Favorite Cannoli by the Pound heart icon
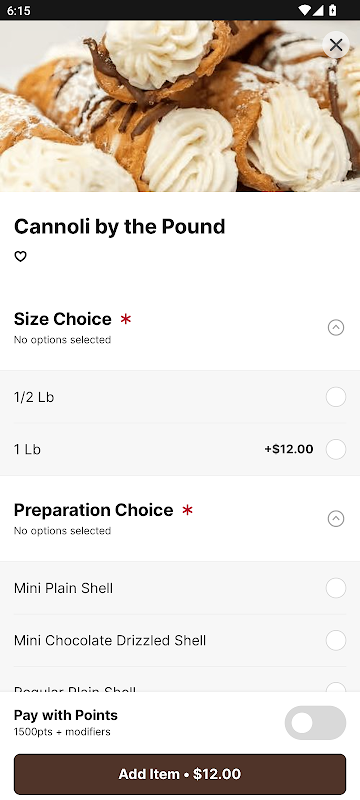 pyautogui.click(x=20, y=257)
